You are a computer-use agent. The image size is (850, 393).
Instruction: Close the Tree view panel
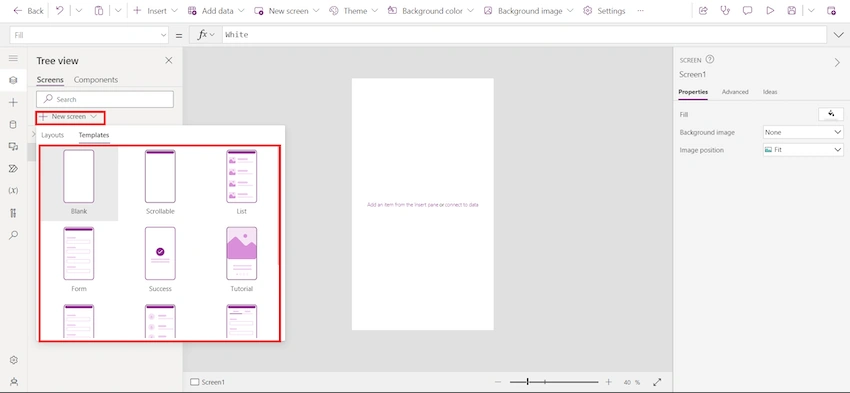coord(169,60)
